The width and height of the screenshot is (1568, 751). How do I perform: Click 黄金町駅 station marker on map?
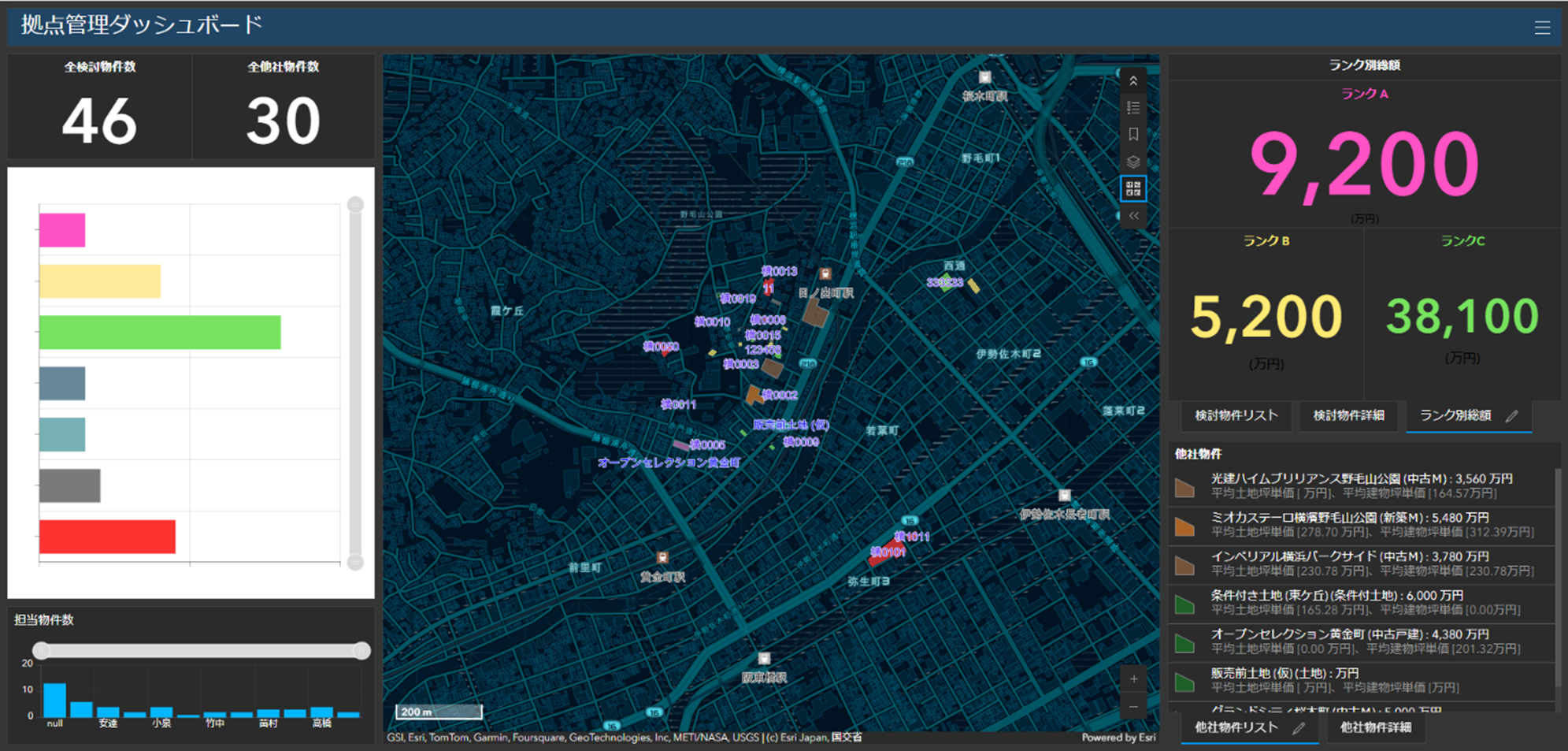(662, 558)
